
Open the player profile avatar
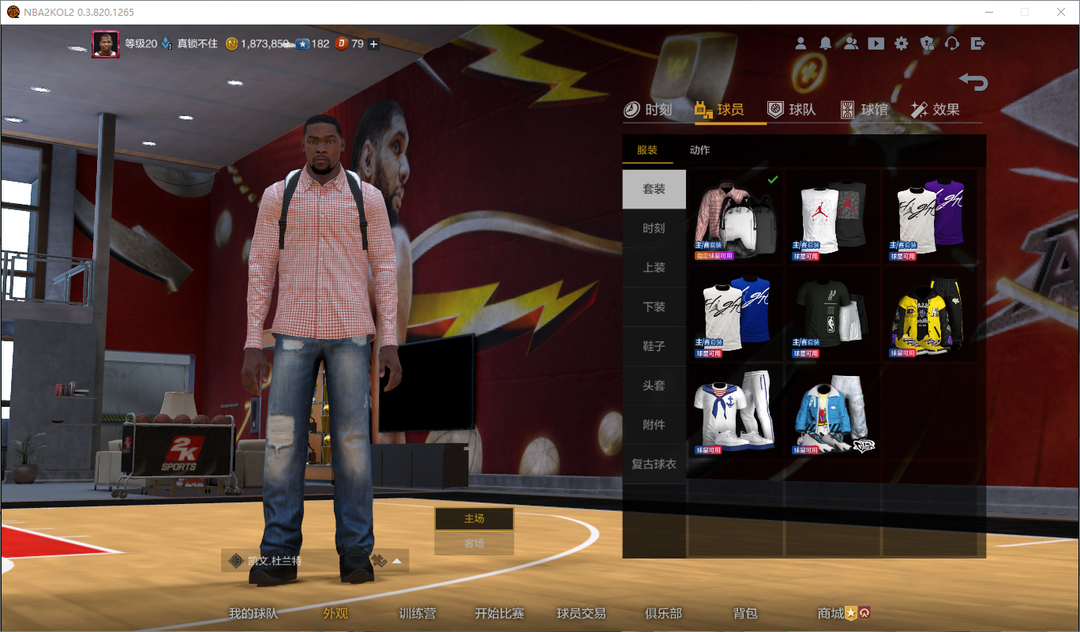105,44
